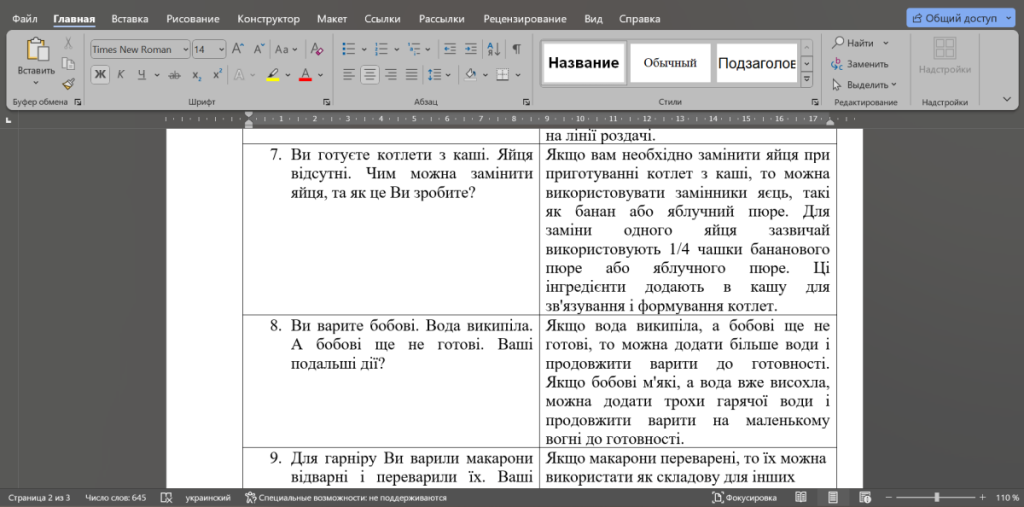Expand font color dropdown arrow
Image resolution: width=1024 pixels, height=507 pixels.
tap(320, 75)
